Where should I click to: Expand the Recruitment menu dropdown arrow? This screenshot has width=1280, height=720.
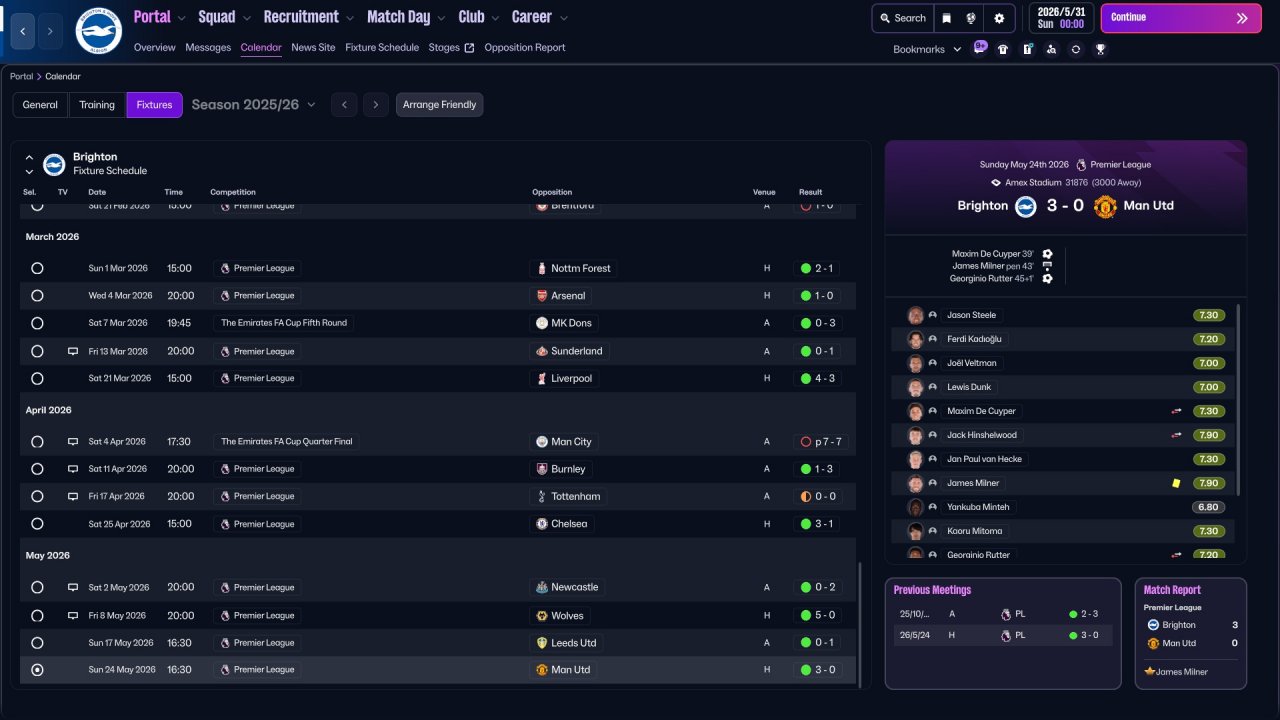click(x=349, y=18)
